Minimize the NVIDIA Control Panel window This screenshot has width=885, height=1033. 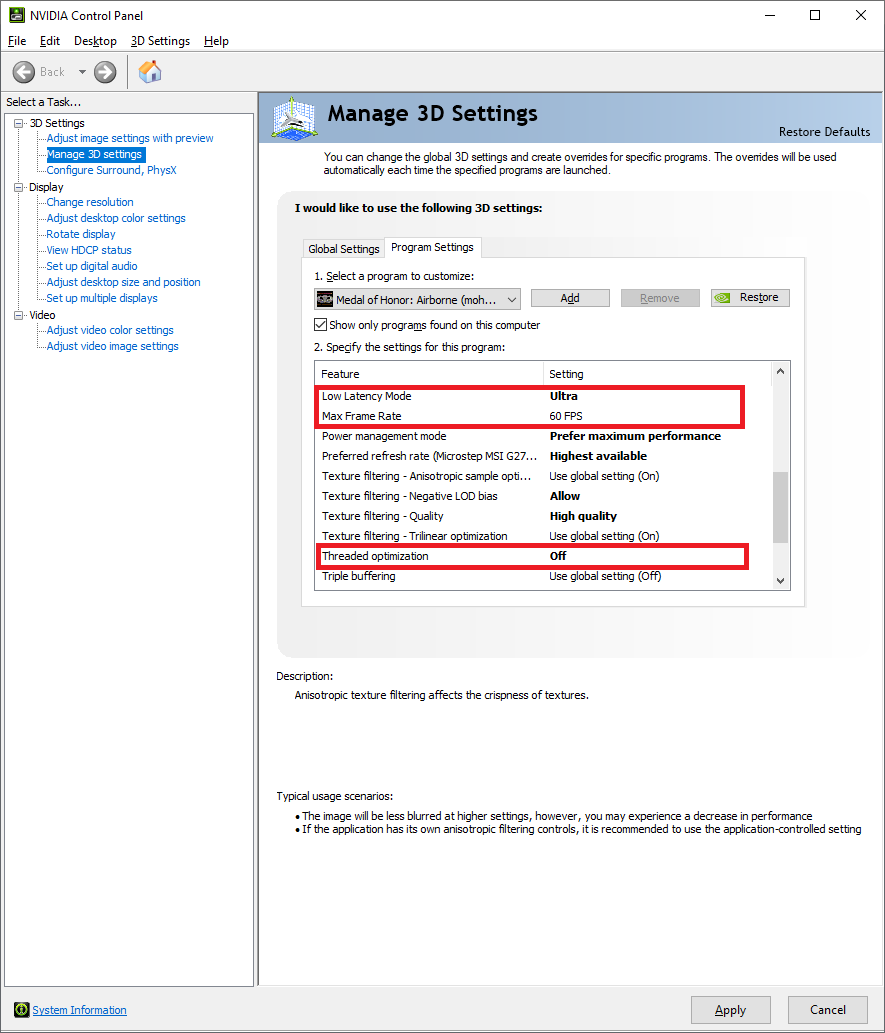coord(770,15)
